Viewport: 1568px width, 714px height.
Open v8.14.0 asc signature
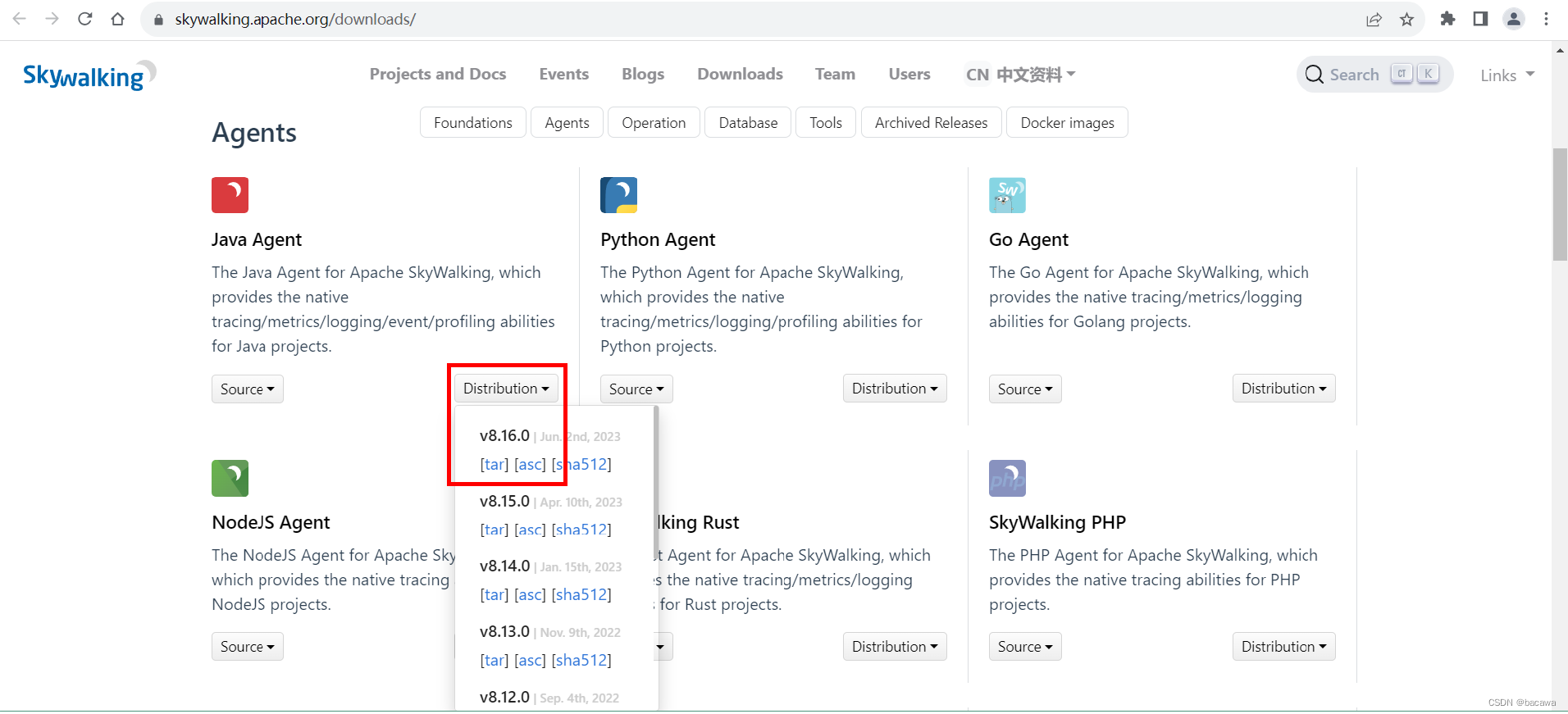click(530, 594)
